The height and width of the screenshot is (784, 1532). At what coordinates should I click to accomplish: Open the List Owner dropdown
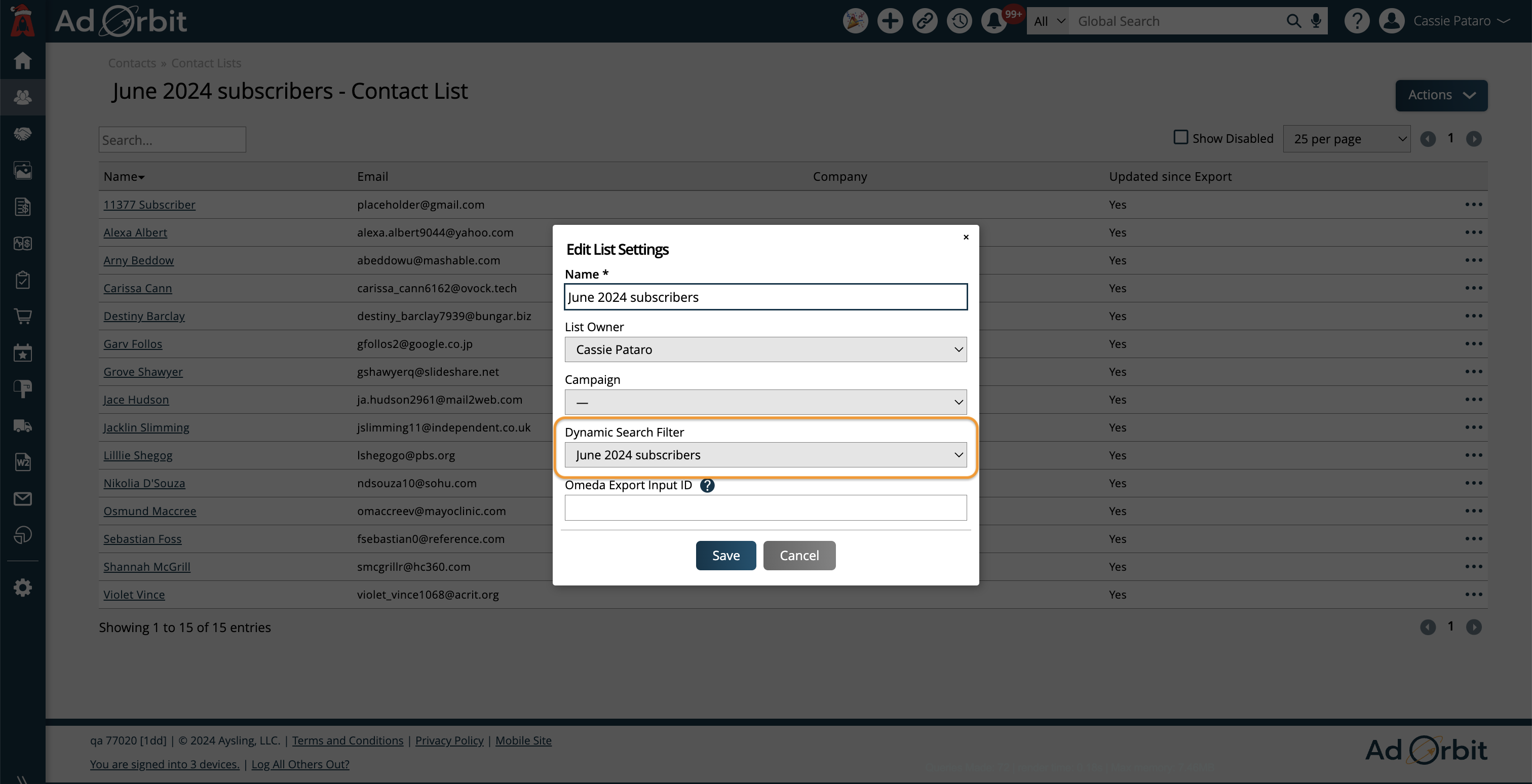pos(765,349)
